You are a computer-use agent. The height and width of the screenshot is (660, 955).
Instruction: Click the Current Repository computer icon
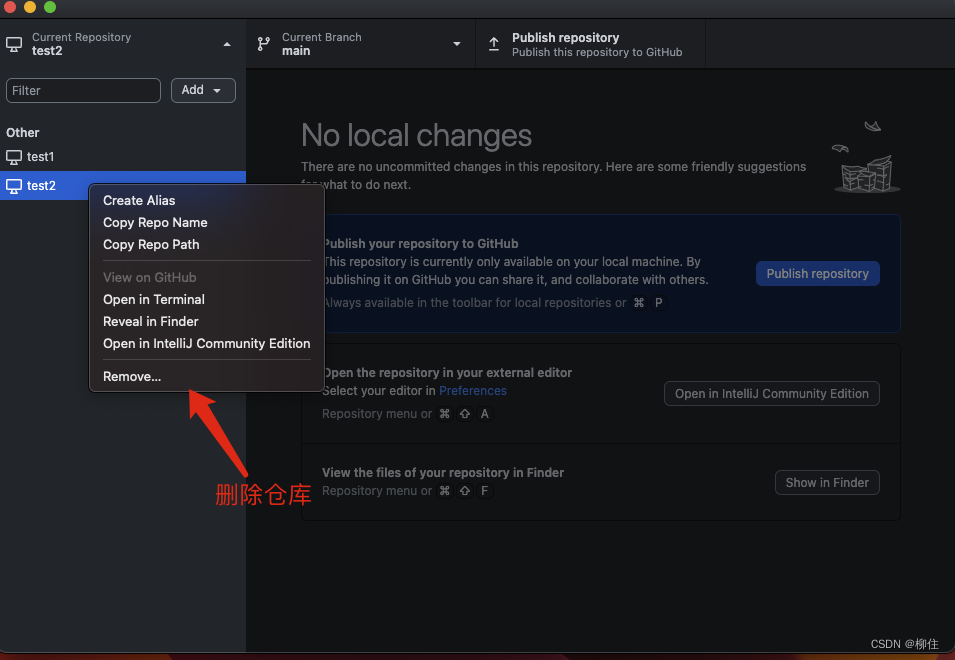[x=14, y=44]
